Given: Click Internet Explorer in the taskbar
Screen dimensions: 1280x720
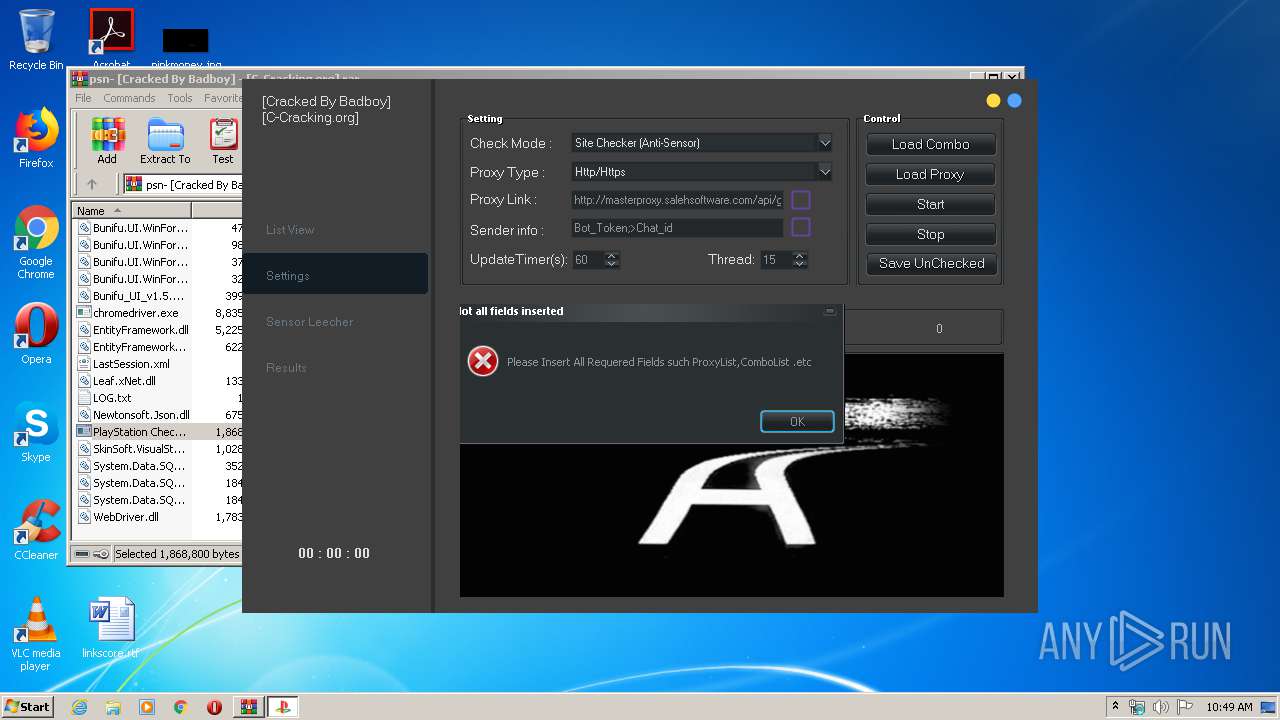Looking at the screenshot, I should coord(79,707).
